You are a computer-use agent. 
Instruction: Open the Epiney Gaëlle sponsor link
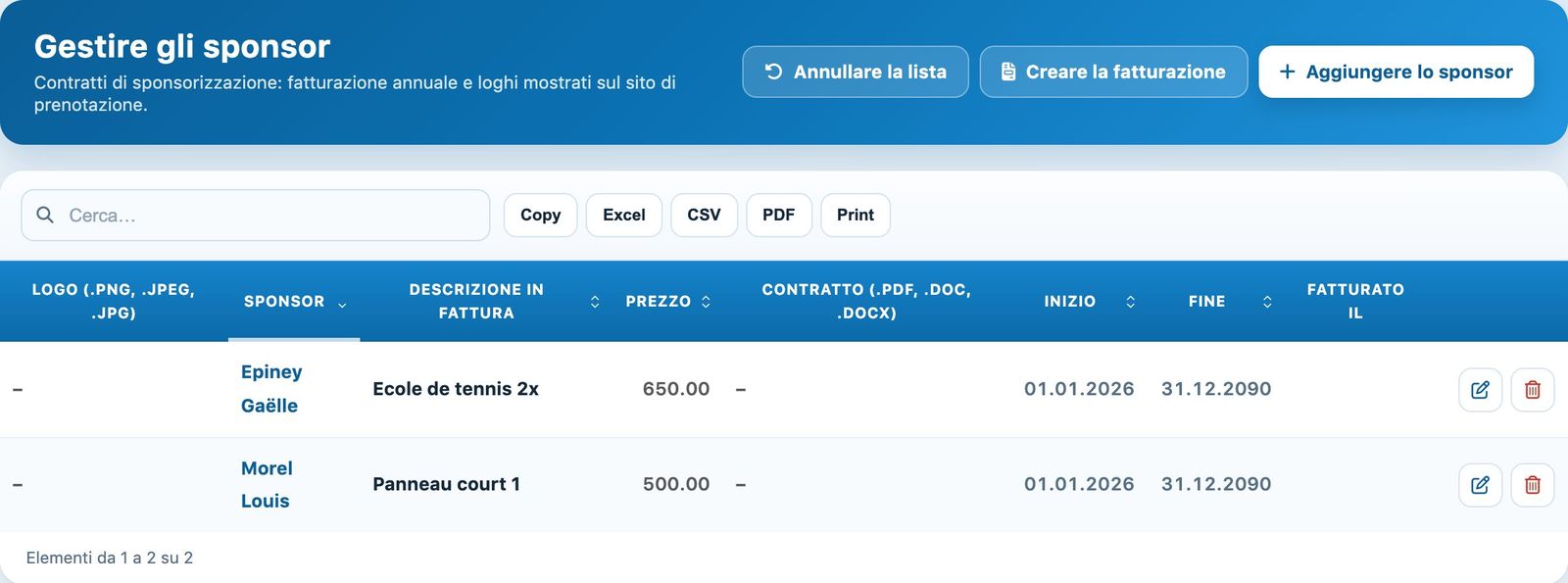[x=271, y=389]
